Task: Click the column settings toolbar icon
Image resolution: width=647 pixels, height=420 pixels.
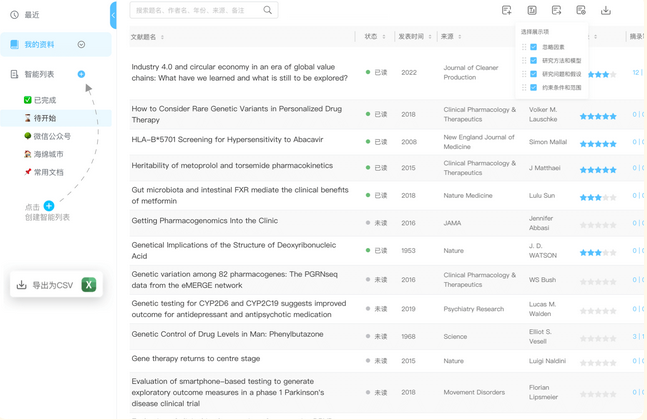Action: [581, 11]
